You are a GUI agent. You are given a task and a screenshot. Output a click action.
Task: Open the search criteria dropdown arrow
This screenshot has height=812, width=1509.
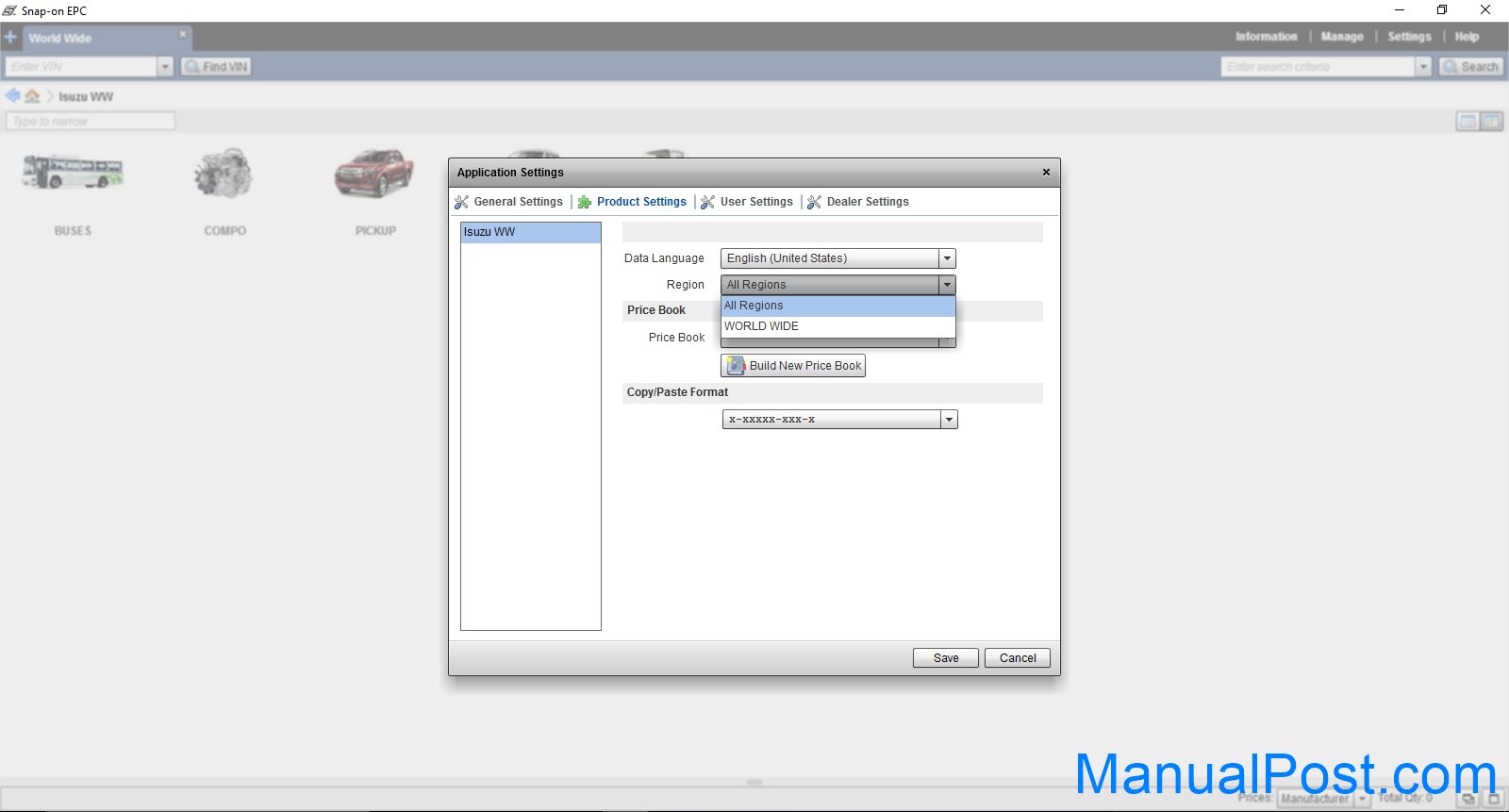[1424, 67]
